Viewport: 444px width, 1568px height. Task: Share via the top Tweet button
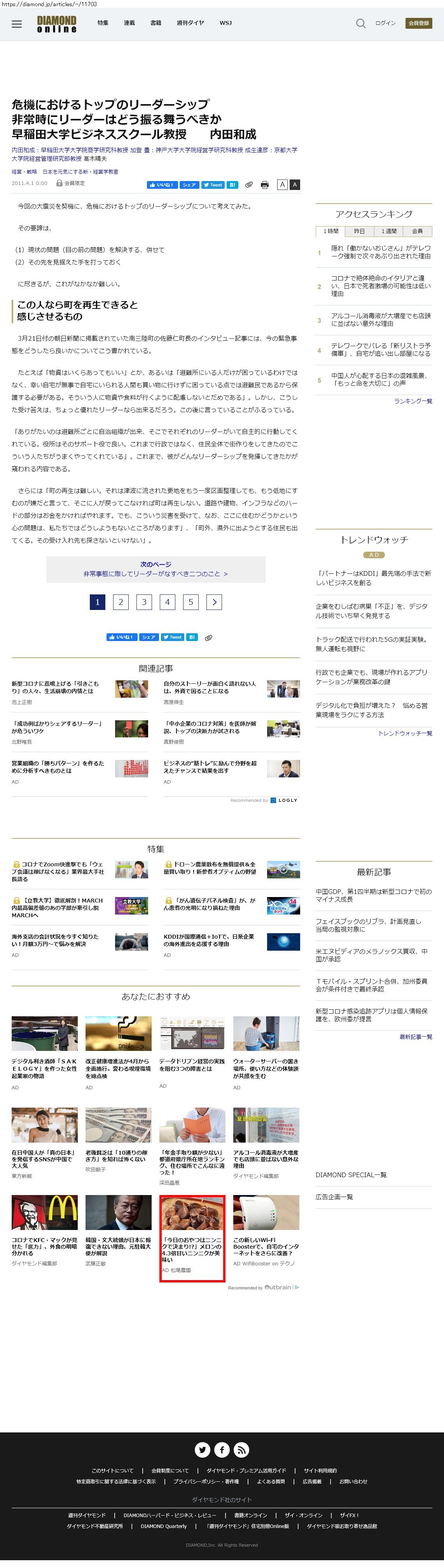pyautogui.click(x=213, y=185)
